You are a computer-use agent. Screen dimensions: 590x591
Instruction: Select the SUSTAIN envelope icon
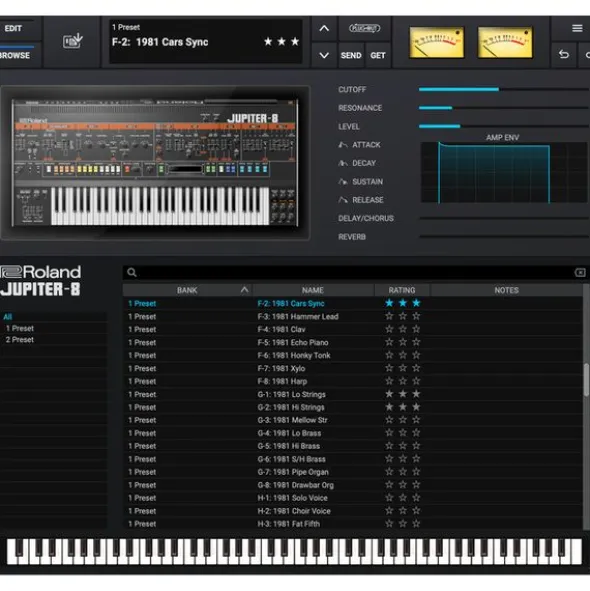(x=343, y=182)
